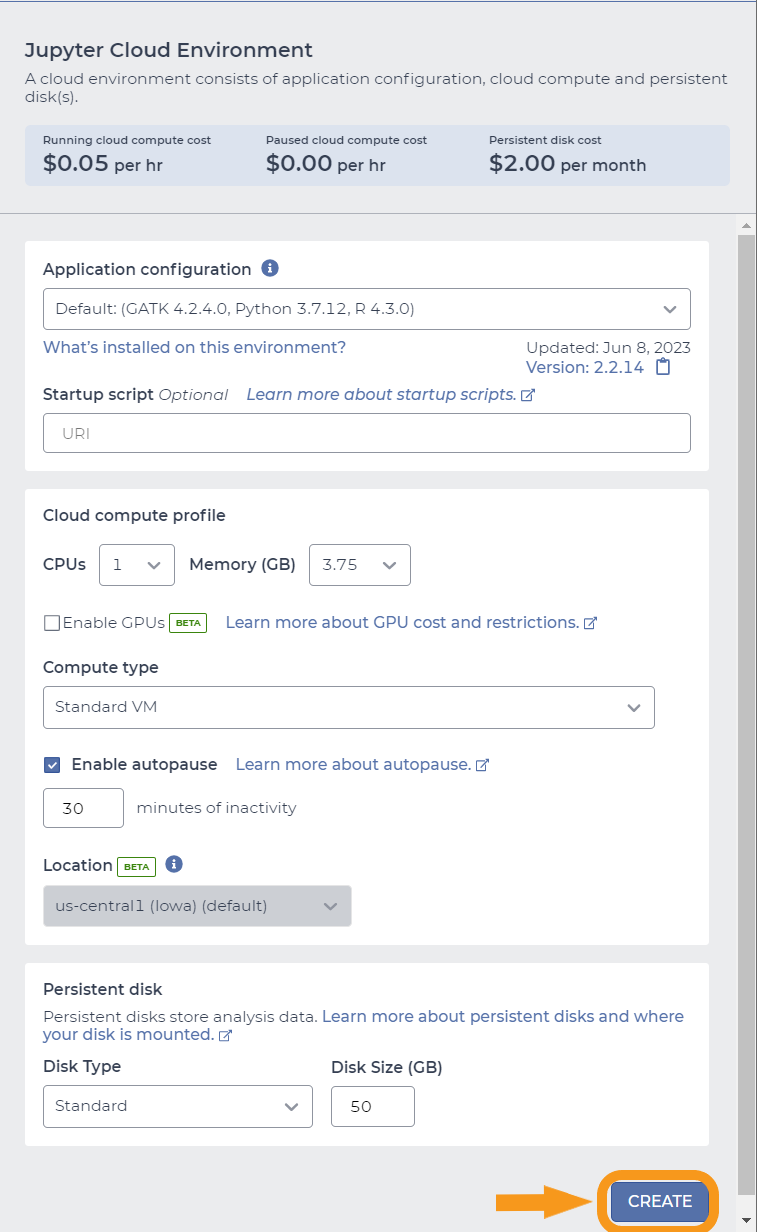The width and height of the screenshot is (757, 1232).
Task: Click the Startup script URI field
Action: click(x=367, y=433)
